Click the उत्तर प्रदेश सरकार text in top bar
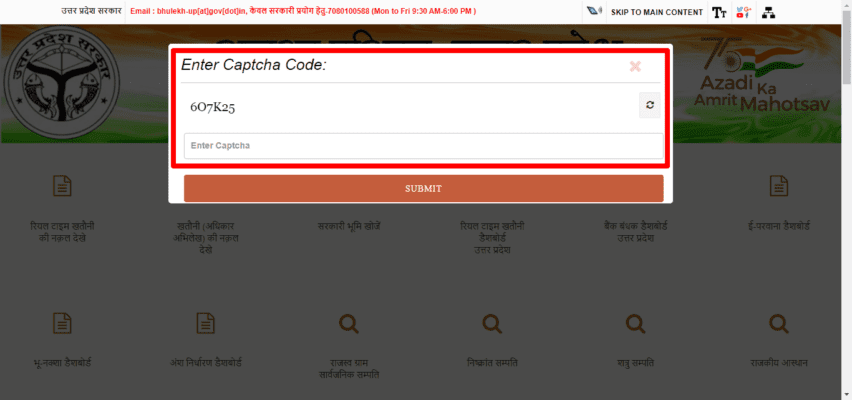Screen dimensions: 852x400 click(91, 11)
